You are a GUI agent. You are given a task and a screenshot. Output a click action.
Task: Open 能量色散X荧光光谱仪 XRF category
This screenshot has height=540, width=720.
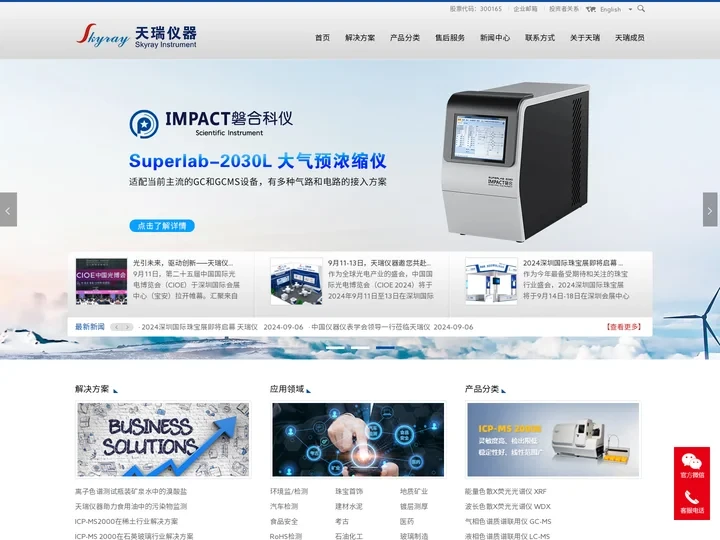[506, 491]
